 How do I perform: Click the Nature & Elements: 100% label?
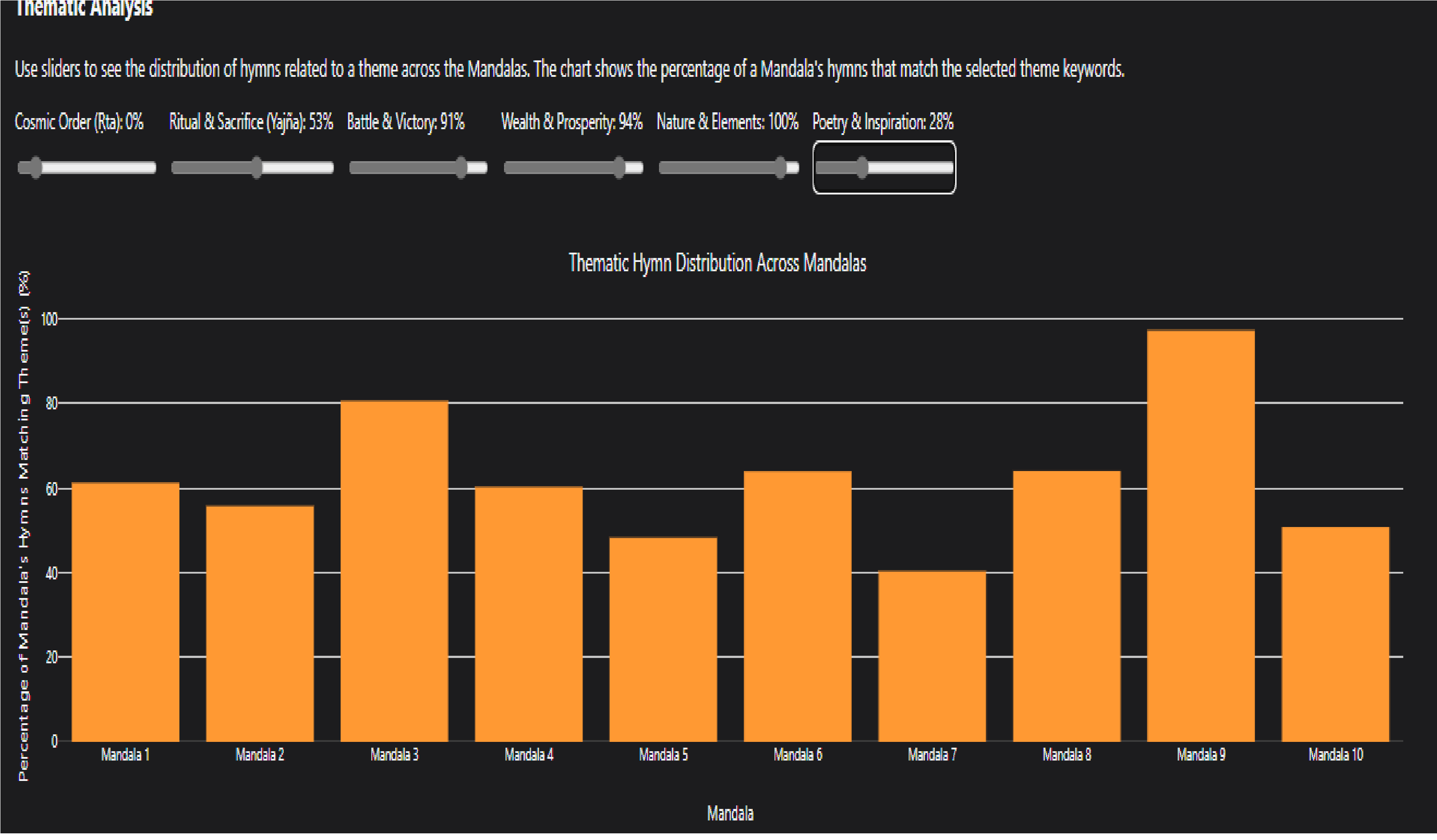point(727,122)
